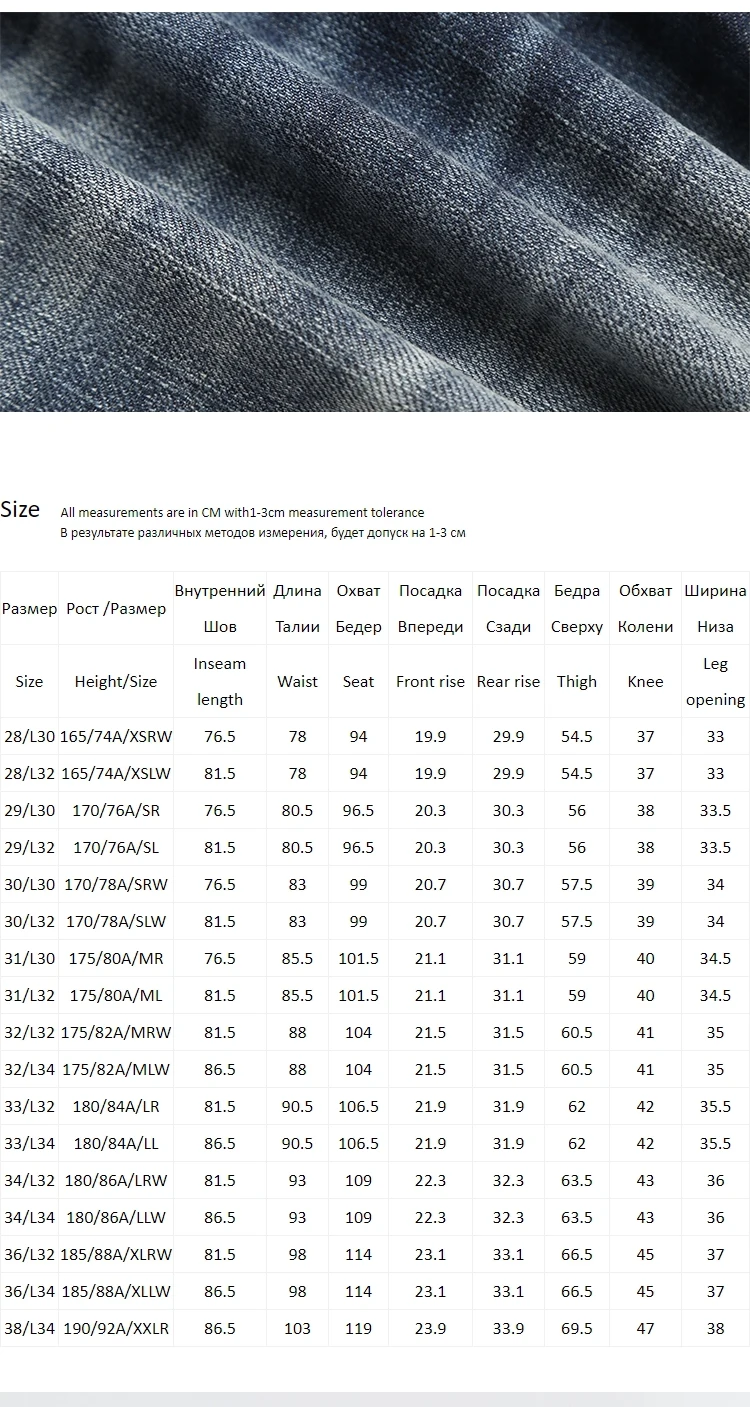
Task: Click the 'Посадка Впереди' header cell
Action: [431, 608]
